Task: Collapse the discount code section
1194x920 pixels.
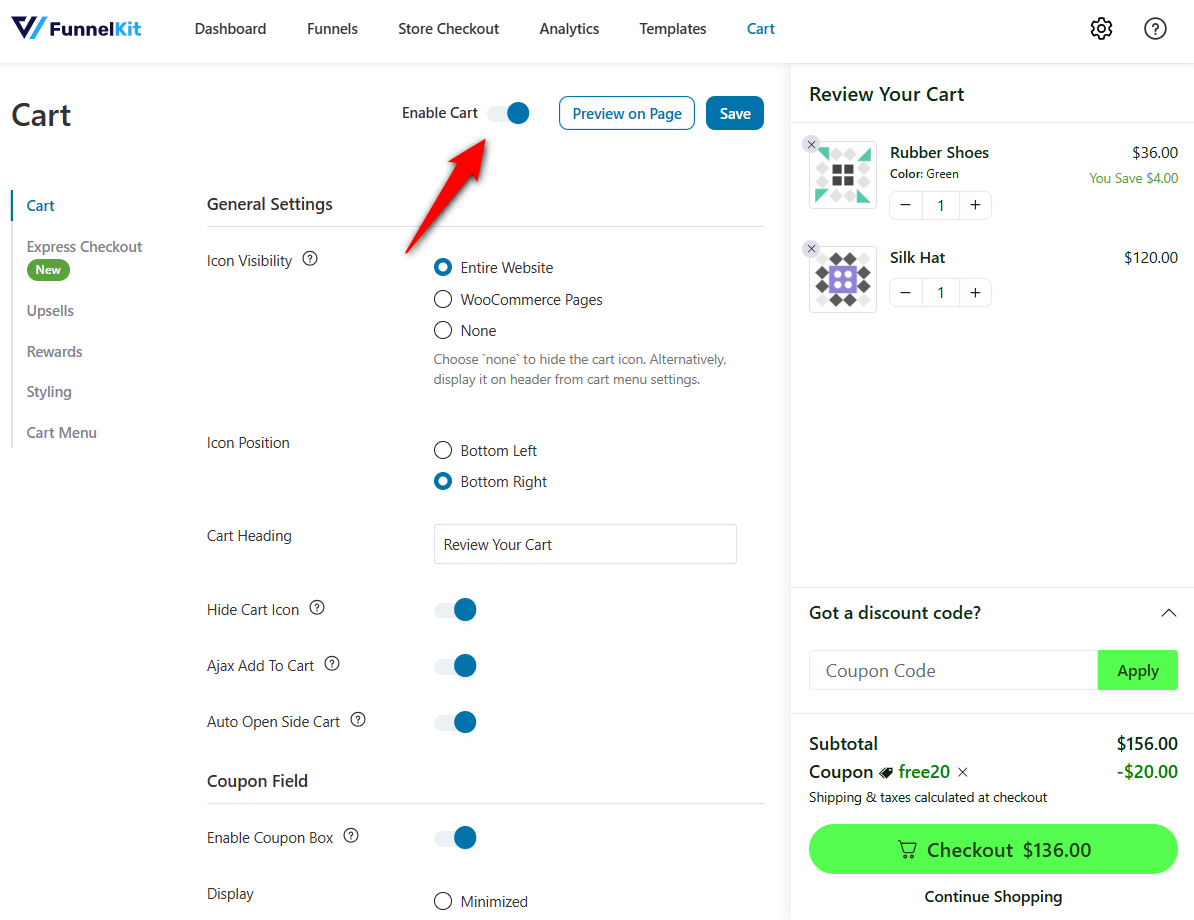Action: click(x=1168, y=613)
